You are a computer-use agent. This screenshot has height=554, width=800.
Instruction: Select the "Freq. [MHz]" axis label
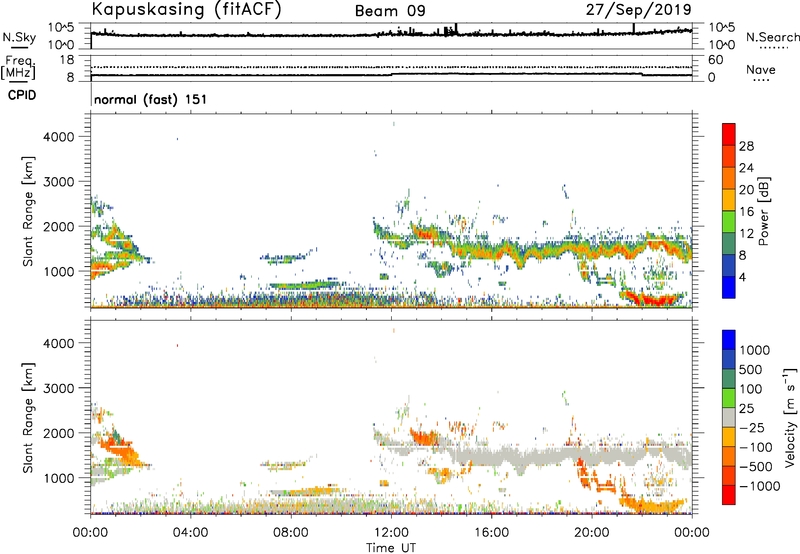pos(18,67)
